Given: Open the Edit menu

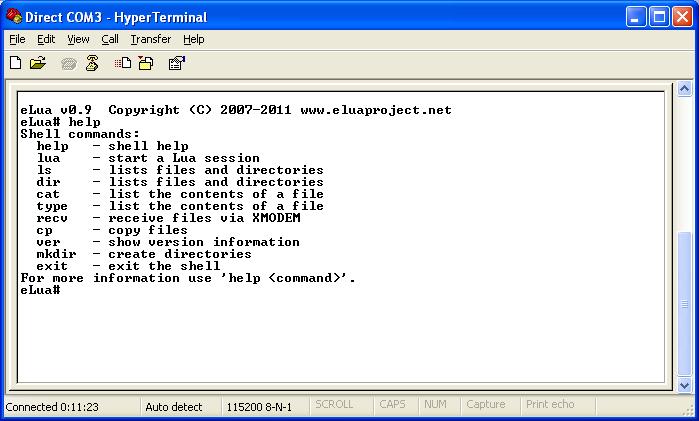Looking at the screenshot, I should point(46,39).
